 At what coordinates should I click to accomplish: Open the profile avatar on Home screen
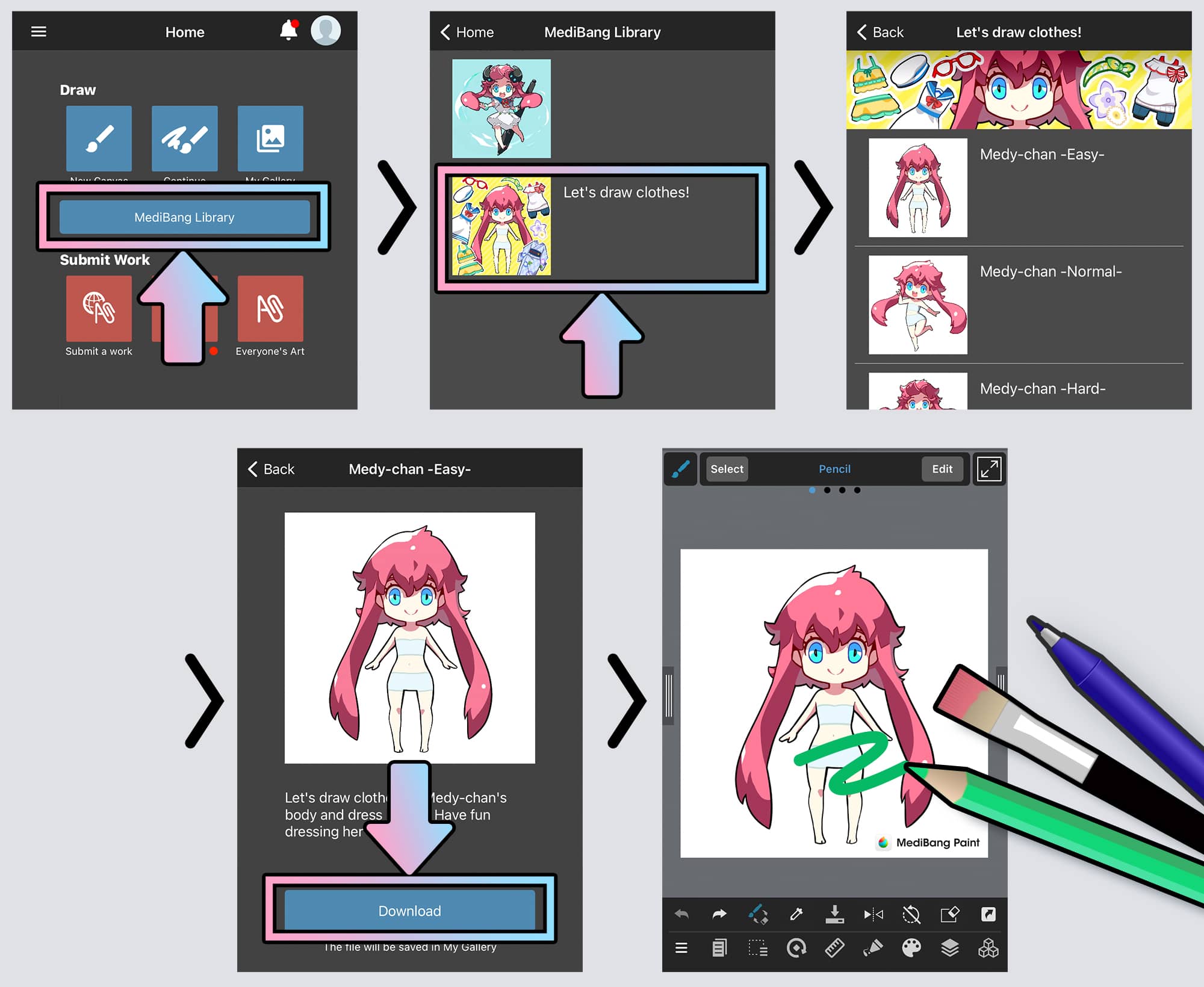pyautogui.click(x=326, y=30)
